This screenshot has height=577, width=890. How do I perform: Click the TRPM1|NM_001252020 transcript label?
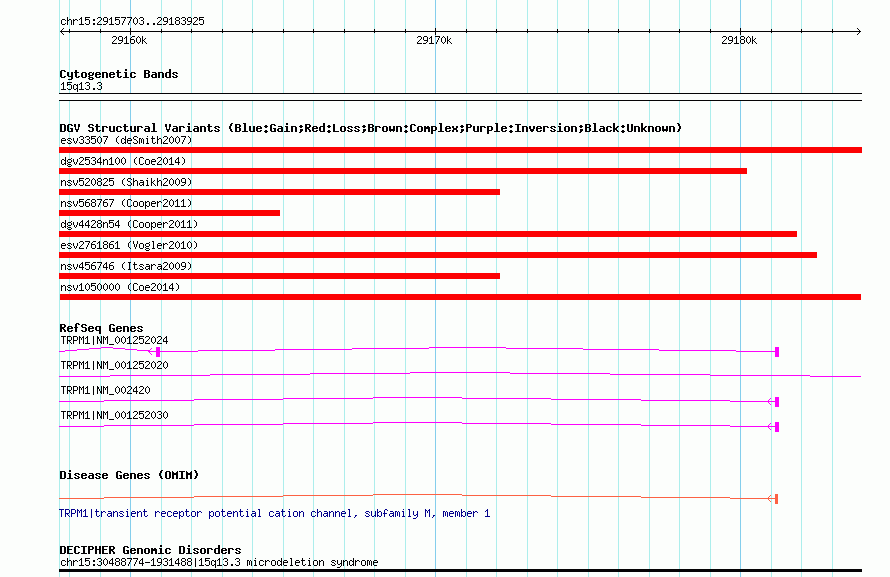[114, 365]
